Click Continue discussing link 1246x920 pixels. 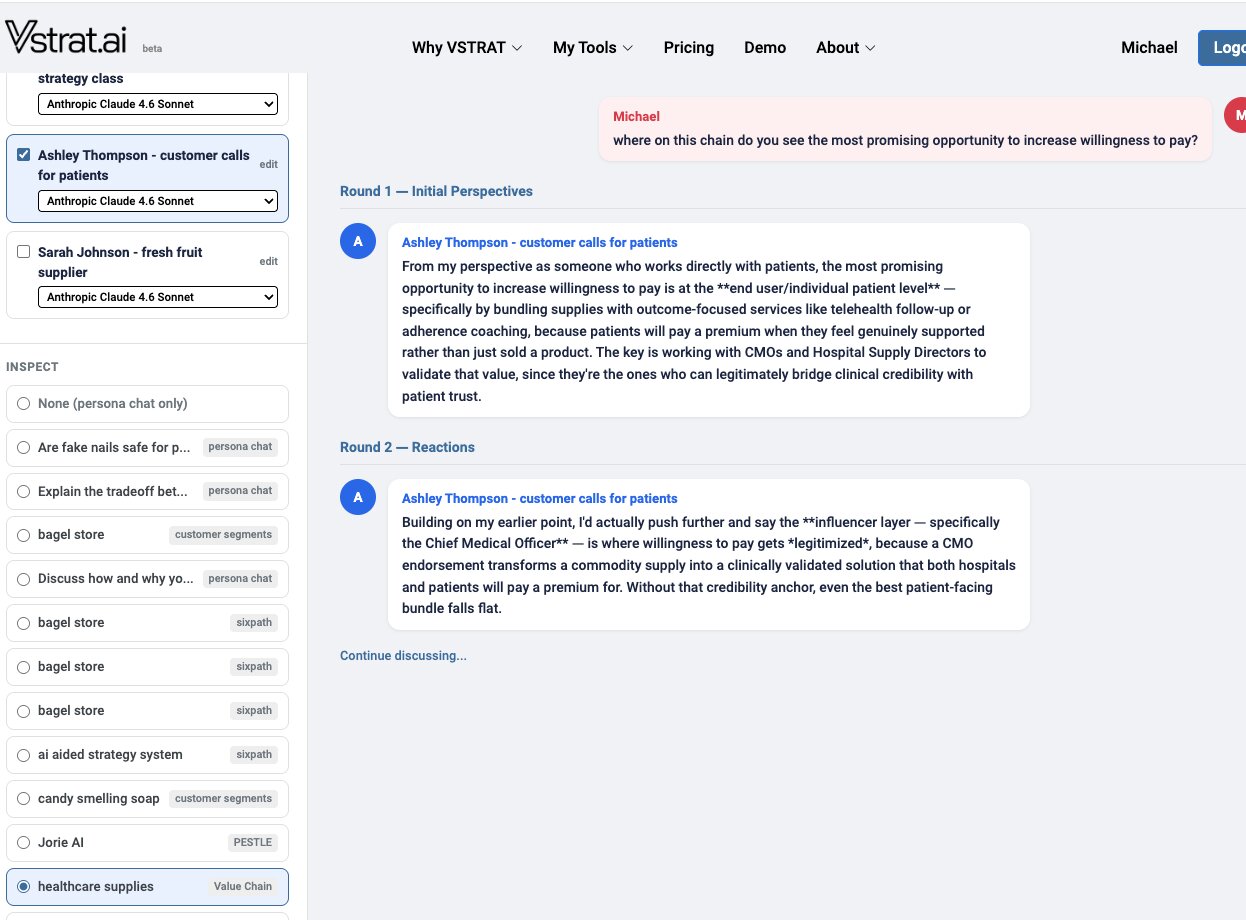[403, 656]
